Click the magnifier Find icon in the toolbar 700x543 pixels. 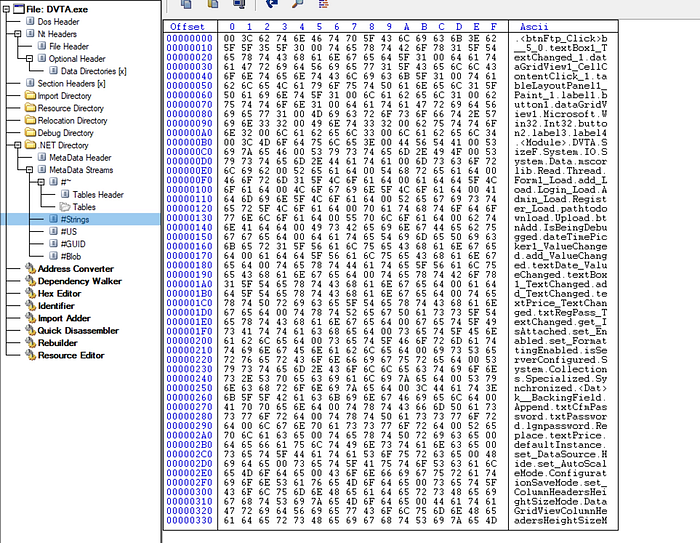point(297,4)
